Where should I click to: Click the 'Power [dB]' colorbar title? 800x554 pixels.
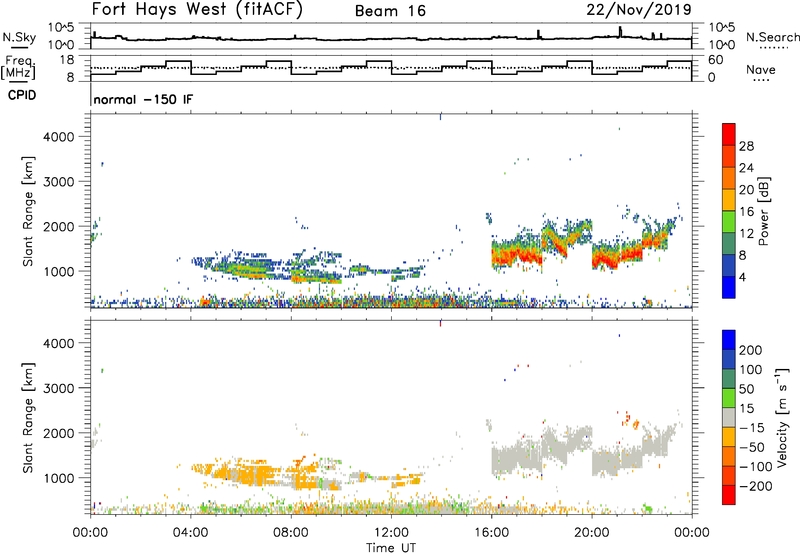coord(764,211)
